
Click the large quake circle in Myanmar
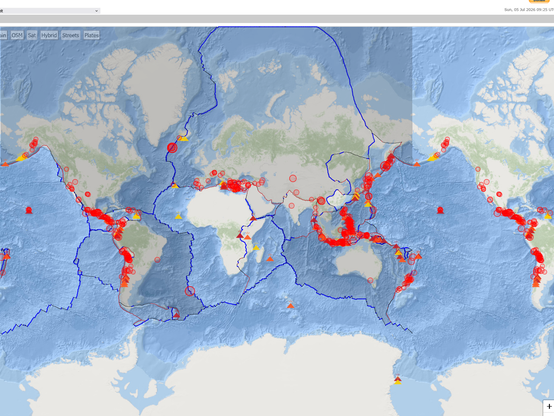point(321,201)
